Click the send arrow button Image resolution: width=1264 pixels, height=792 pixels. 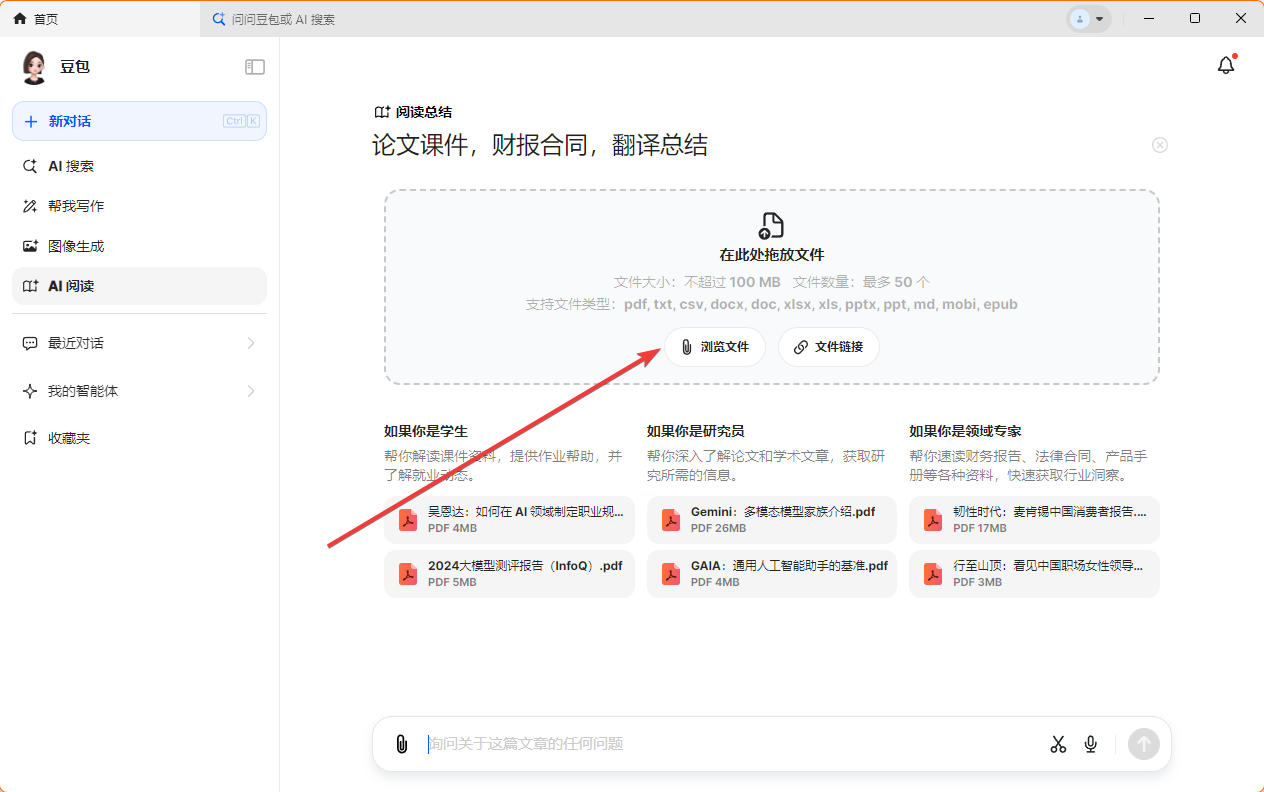click(1144, 744)
